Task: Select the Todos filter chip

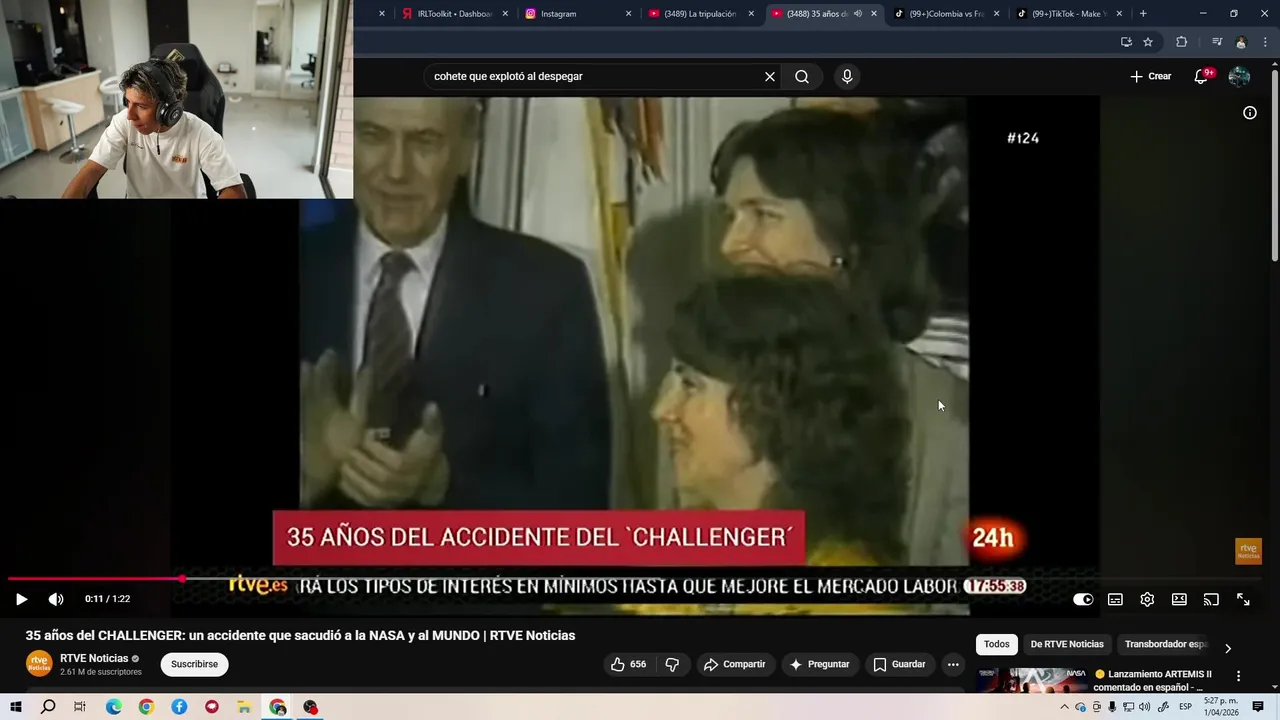Action: pos(996,645)
